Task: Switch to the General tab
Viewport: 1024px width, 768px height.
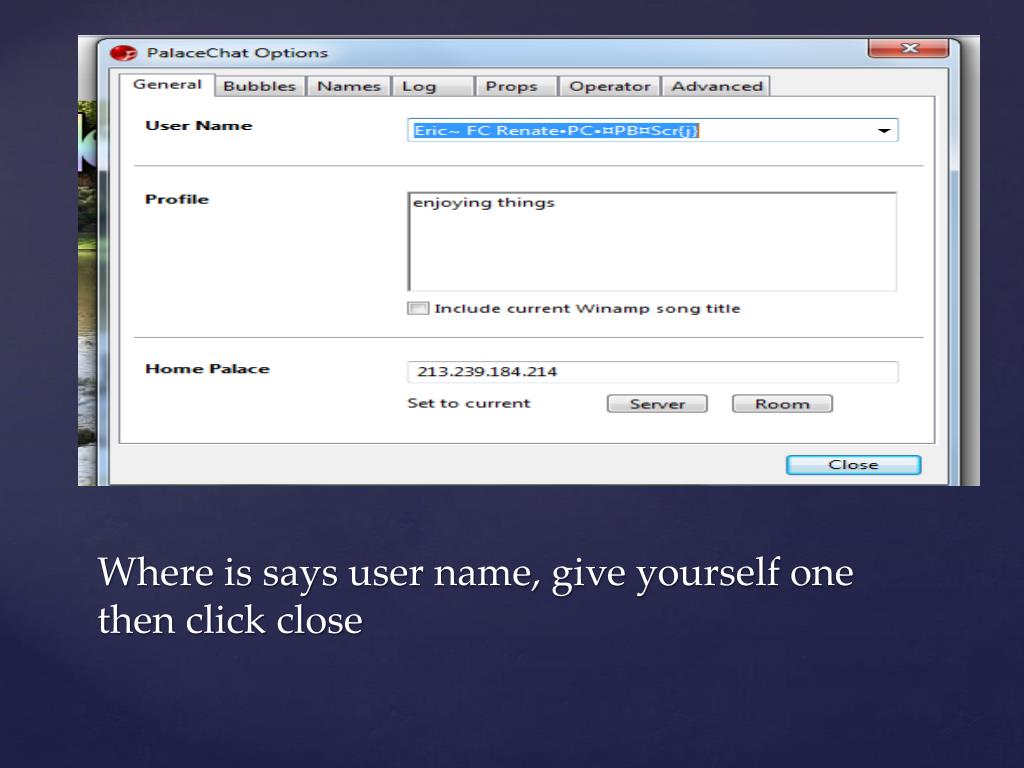Action: coord(167,85)
